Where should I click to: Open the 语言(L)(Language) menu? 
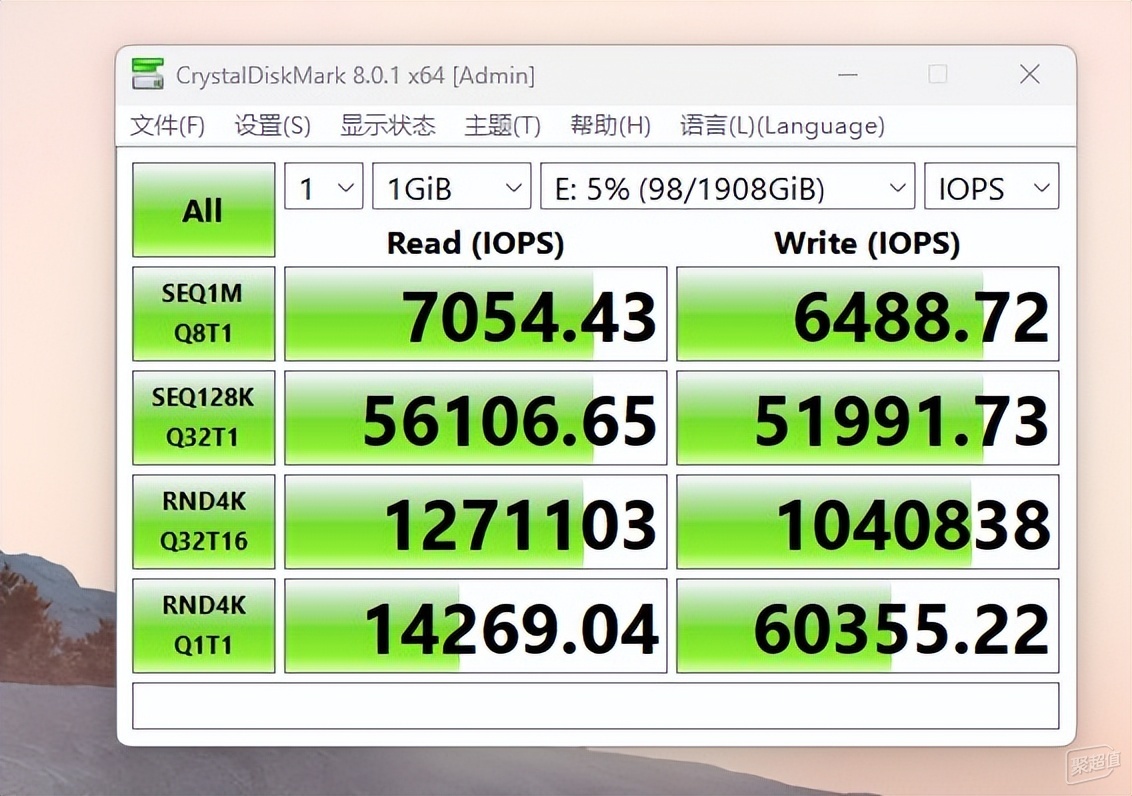coord(782,126)
